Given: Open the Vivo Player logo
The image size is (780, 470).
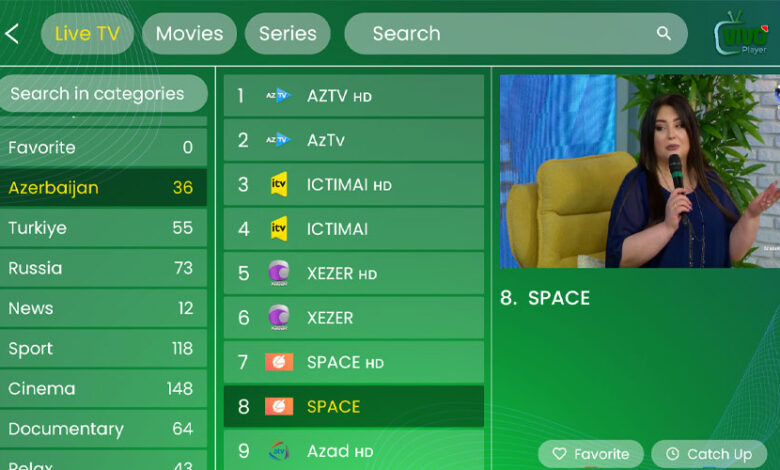Looking at the screenshot, I should click(x=741, y=34).
